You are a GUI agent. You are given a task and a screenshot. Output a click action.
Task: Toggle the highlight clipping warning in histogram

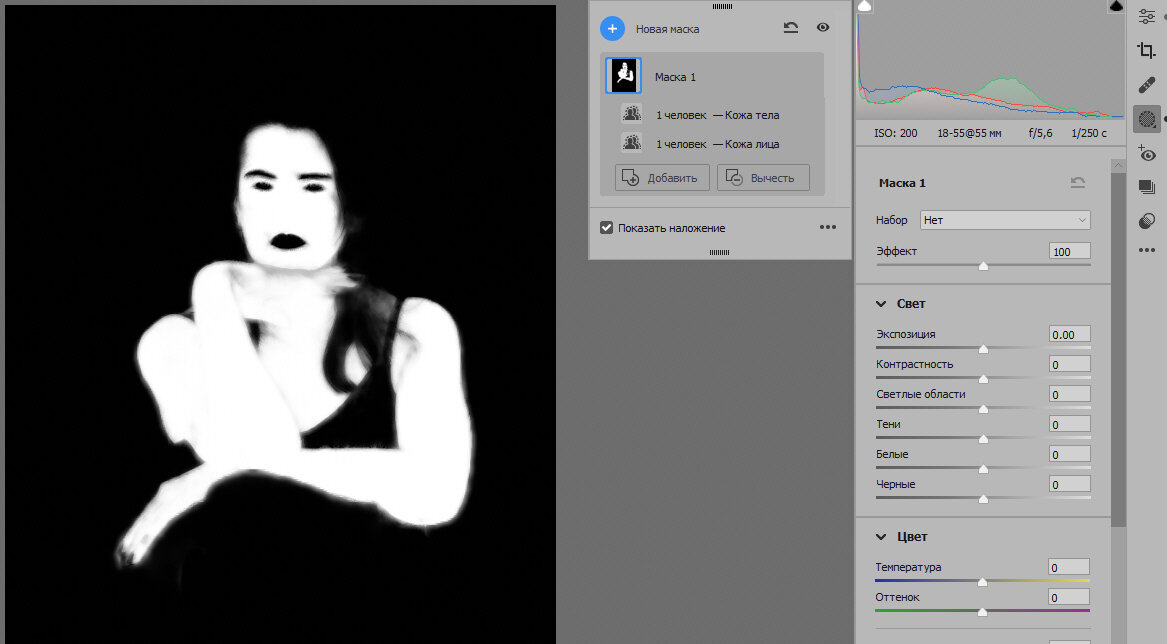pyautogui.click(x=1116, y=7)
